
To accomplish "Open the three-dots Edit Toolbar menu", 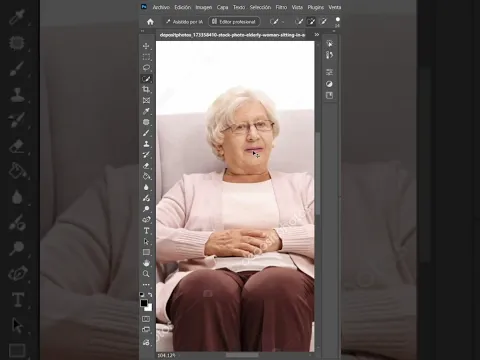I will (x=146, y=285).
